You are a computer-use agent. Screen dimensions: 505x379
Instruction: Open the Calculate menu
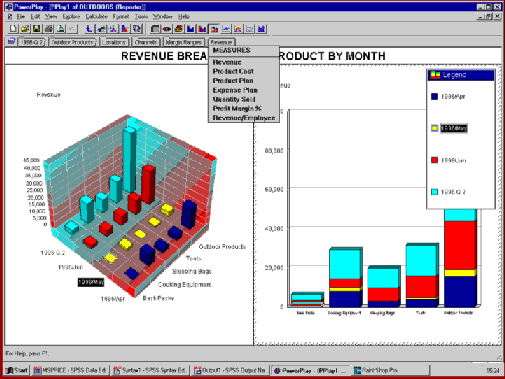pos(96,16)
